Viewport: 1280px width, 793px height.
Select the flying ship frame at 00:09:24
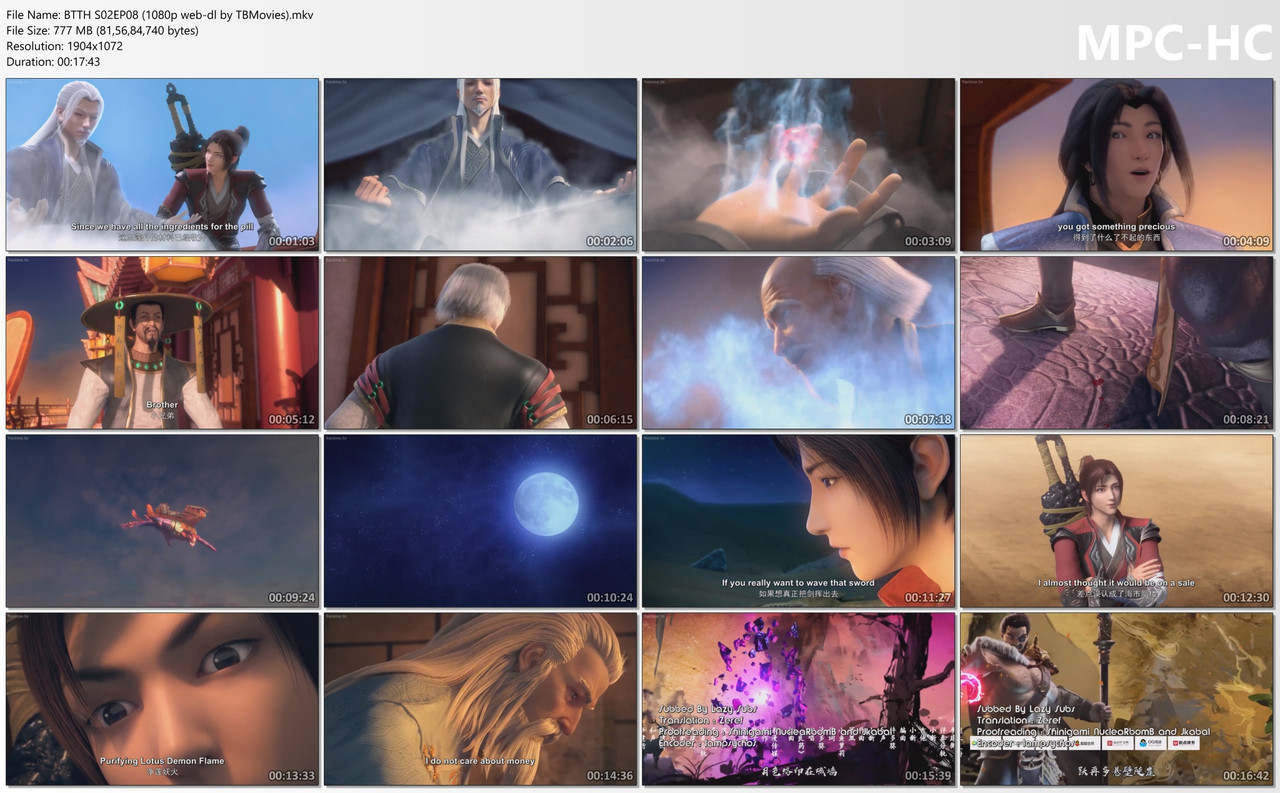(162, 521)
